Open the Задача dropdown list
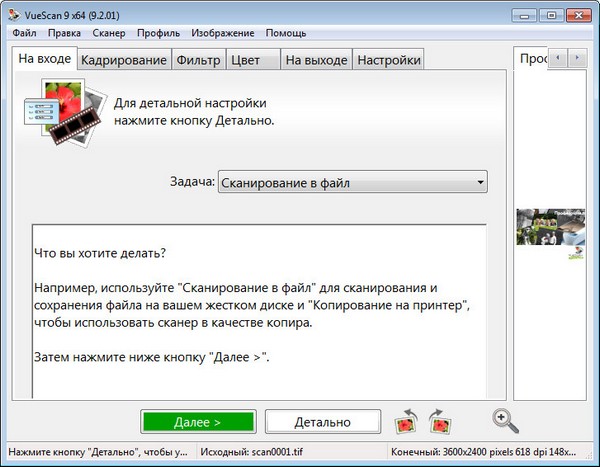 [352, 183]
